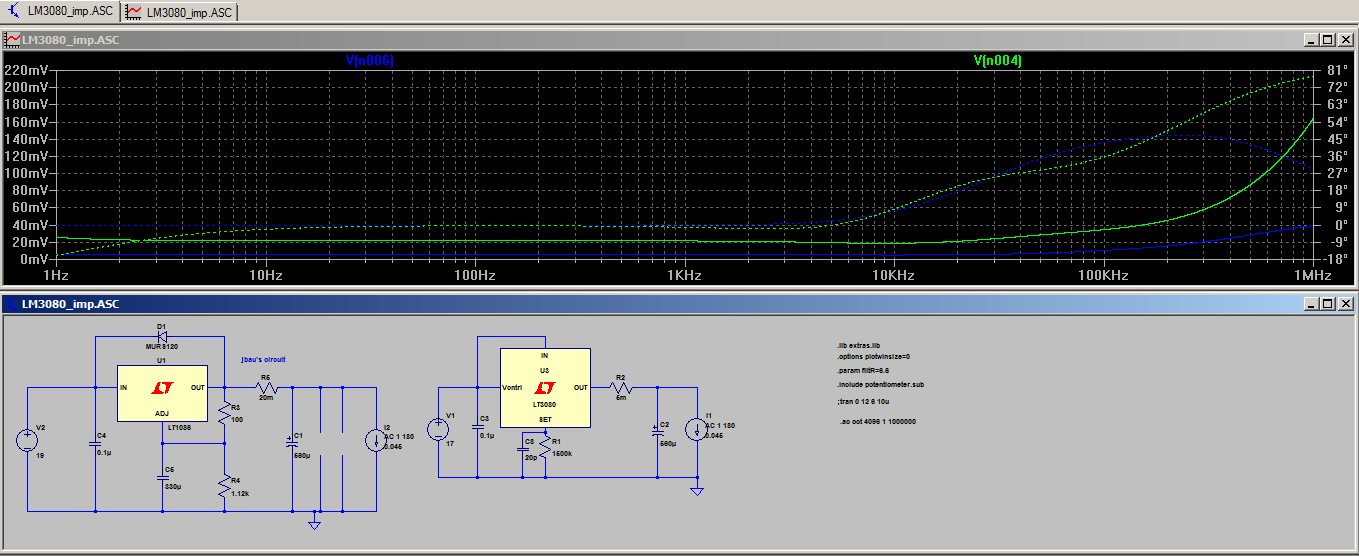Screen dimensions: 1359x556
Task: Click the 1.12k value of R4
Action: tap(239, 494)
